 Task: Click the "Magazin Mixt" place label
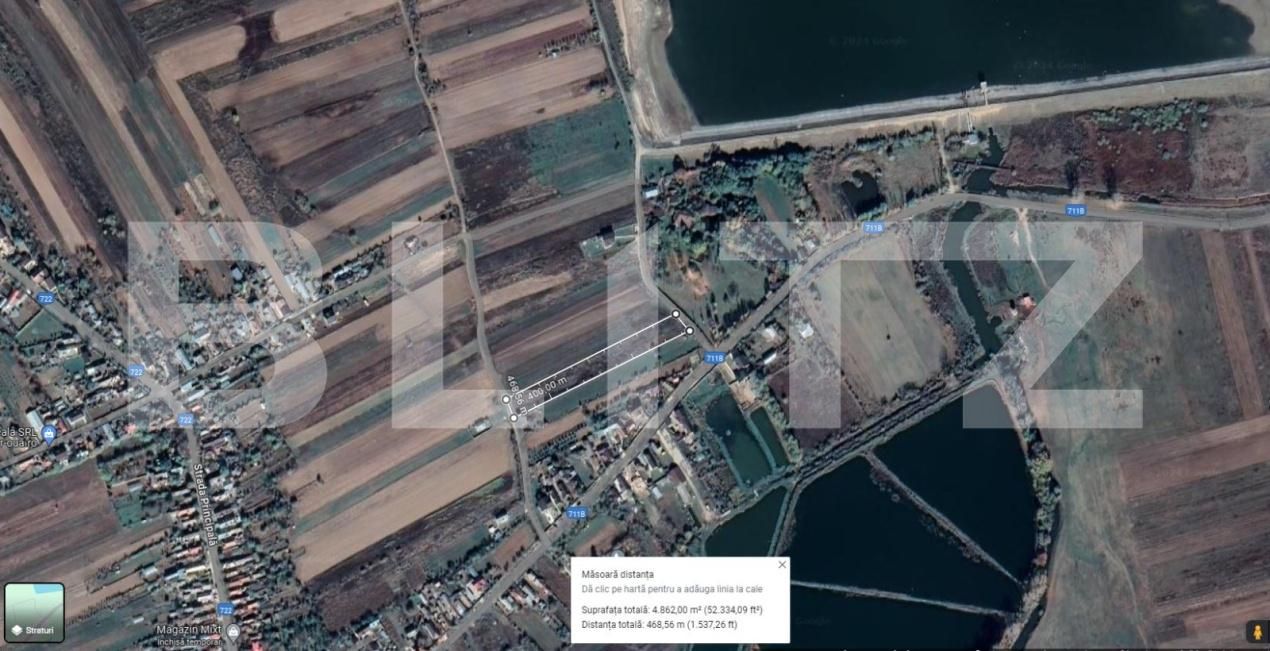[190, 630]
